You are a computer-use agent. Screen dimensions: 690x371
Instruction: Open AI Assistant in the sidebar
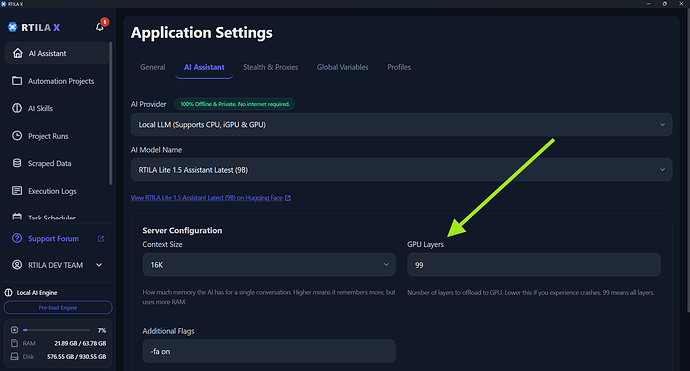click(x=57, y=53)
